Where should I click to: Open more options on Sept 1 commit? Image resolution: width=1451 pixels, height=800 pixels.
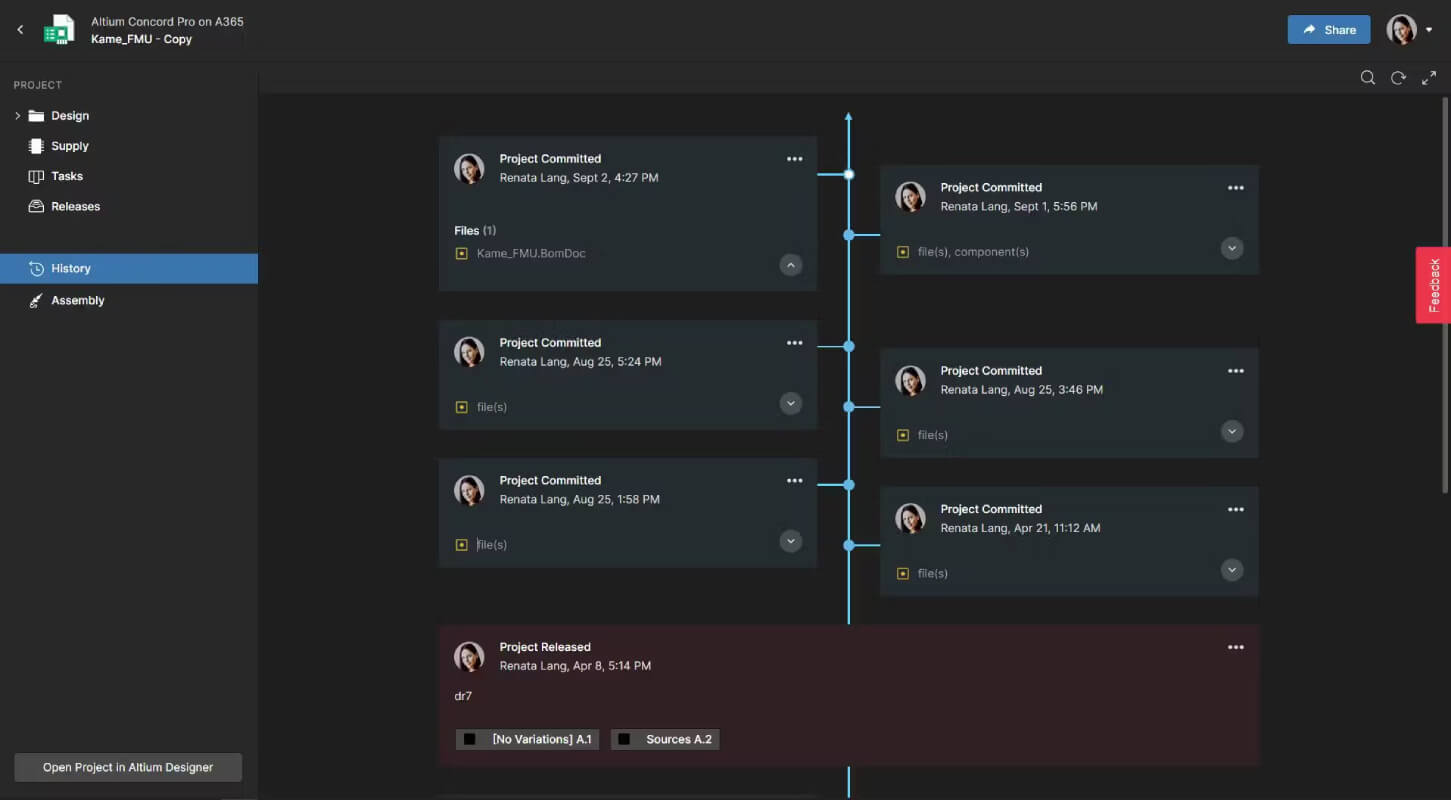pos(1235,188)
